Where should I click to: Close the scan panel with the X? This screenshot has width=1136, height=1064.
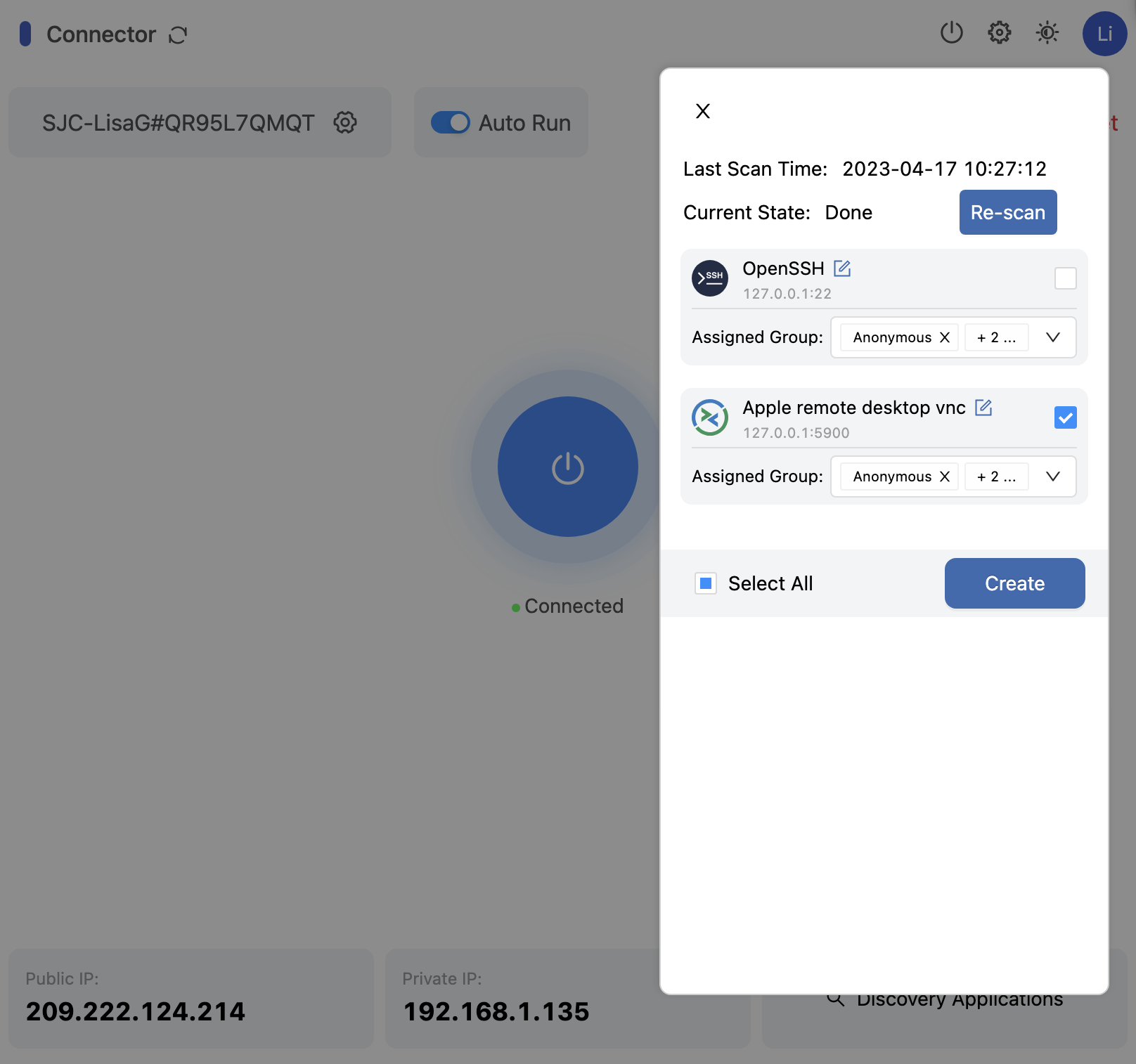[703, 111]
